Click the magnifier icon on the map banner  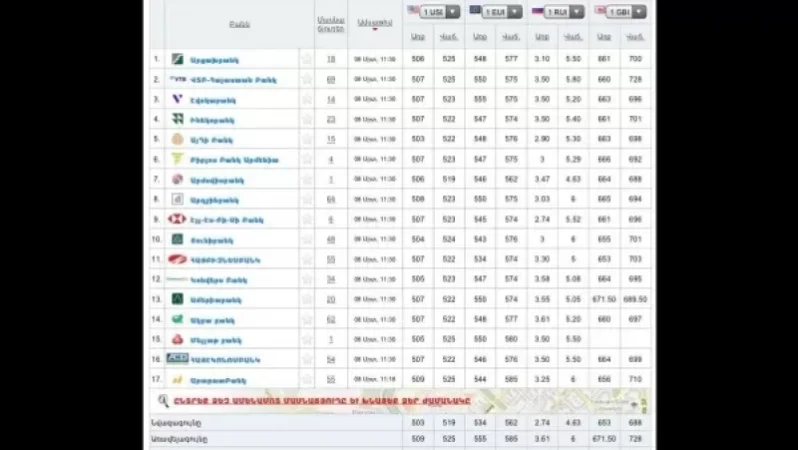click(x=164, y=400)
